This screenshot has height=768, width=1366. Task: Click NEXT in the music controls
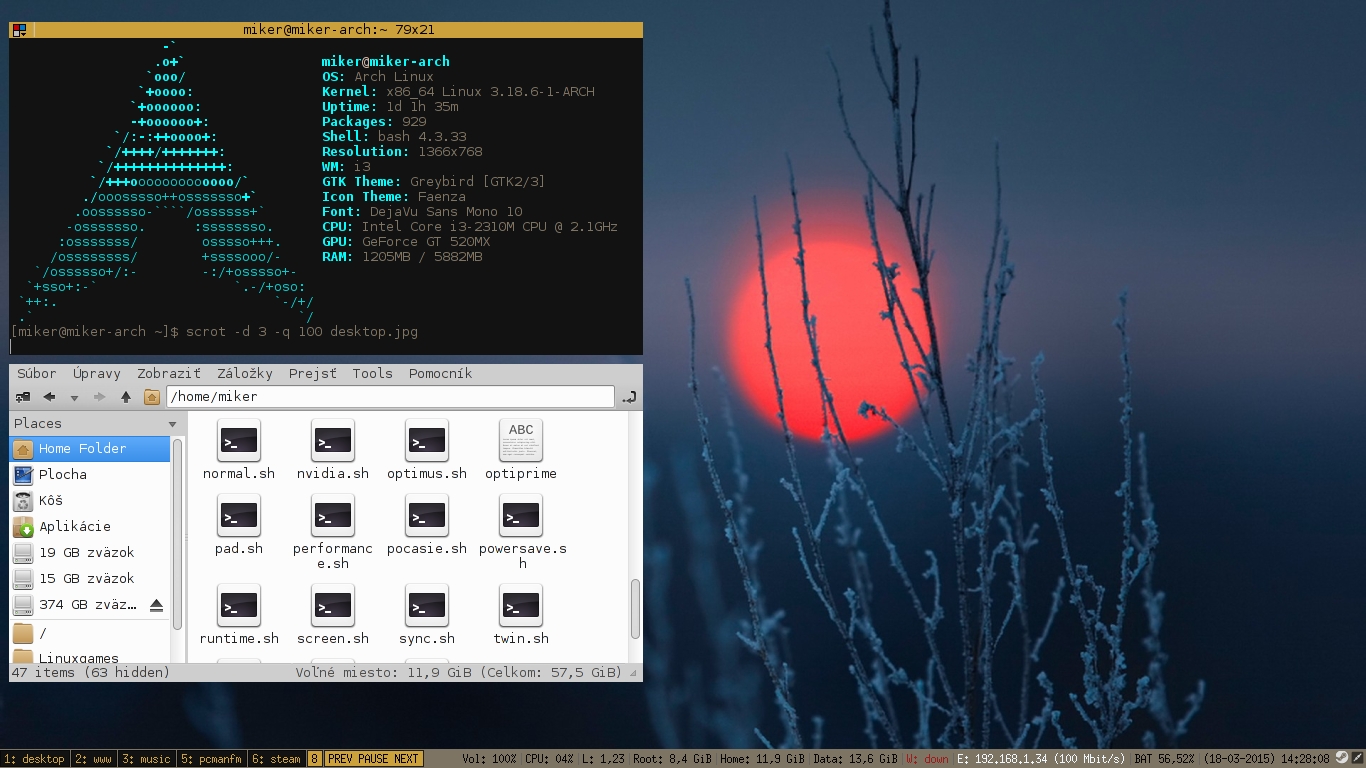tap(406, 759)
